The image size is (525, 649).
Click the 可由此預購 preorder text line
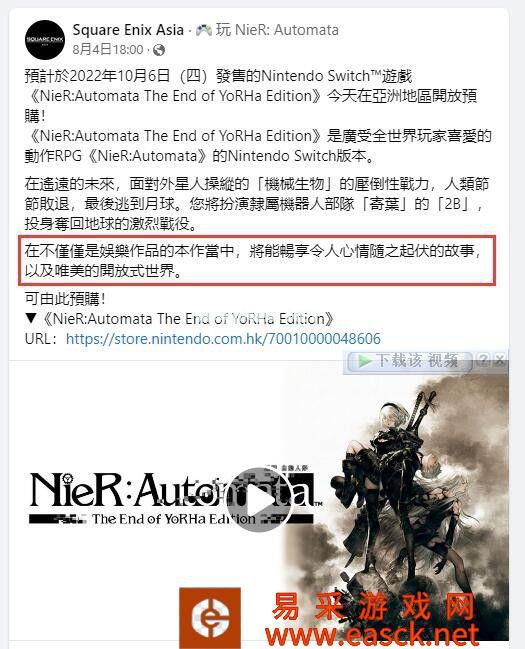(65, 299)
